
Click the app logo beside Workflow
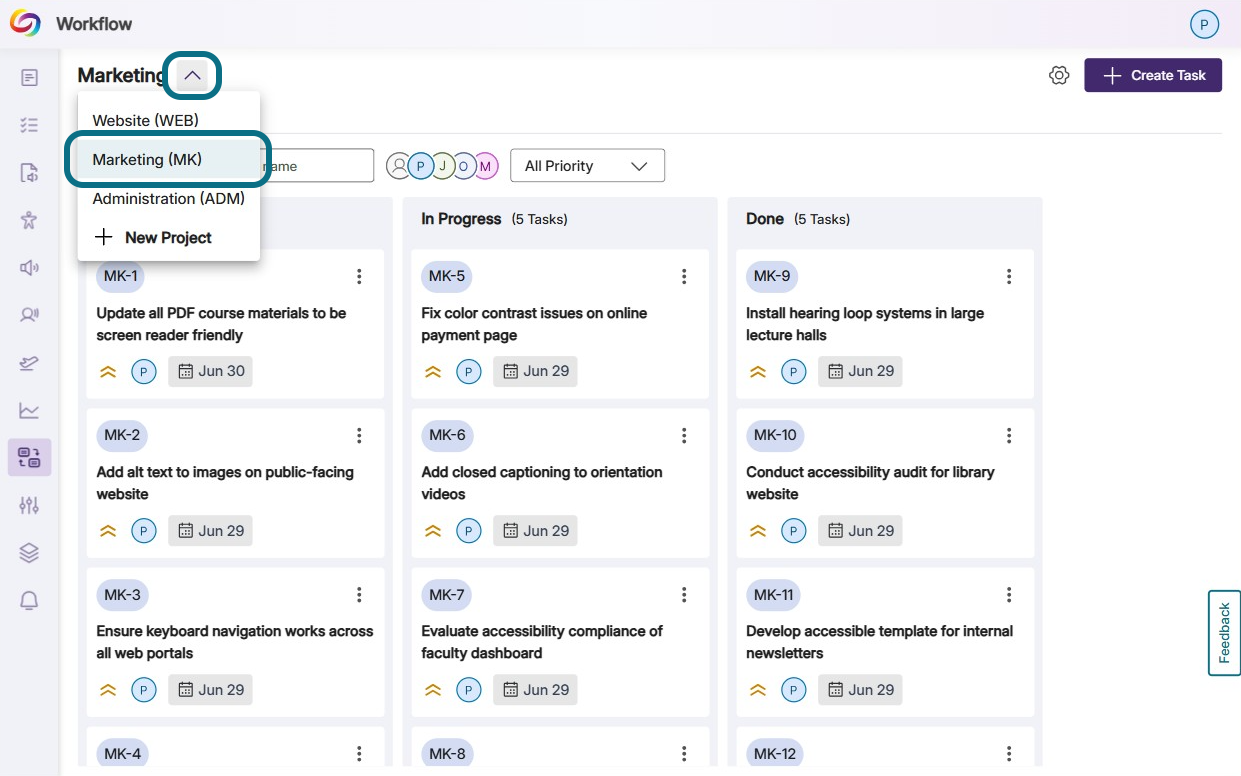click(25, 23)
